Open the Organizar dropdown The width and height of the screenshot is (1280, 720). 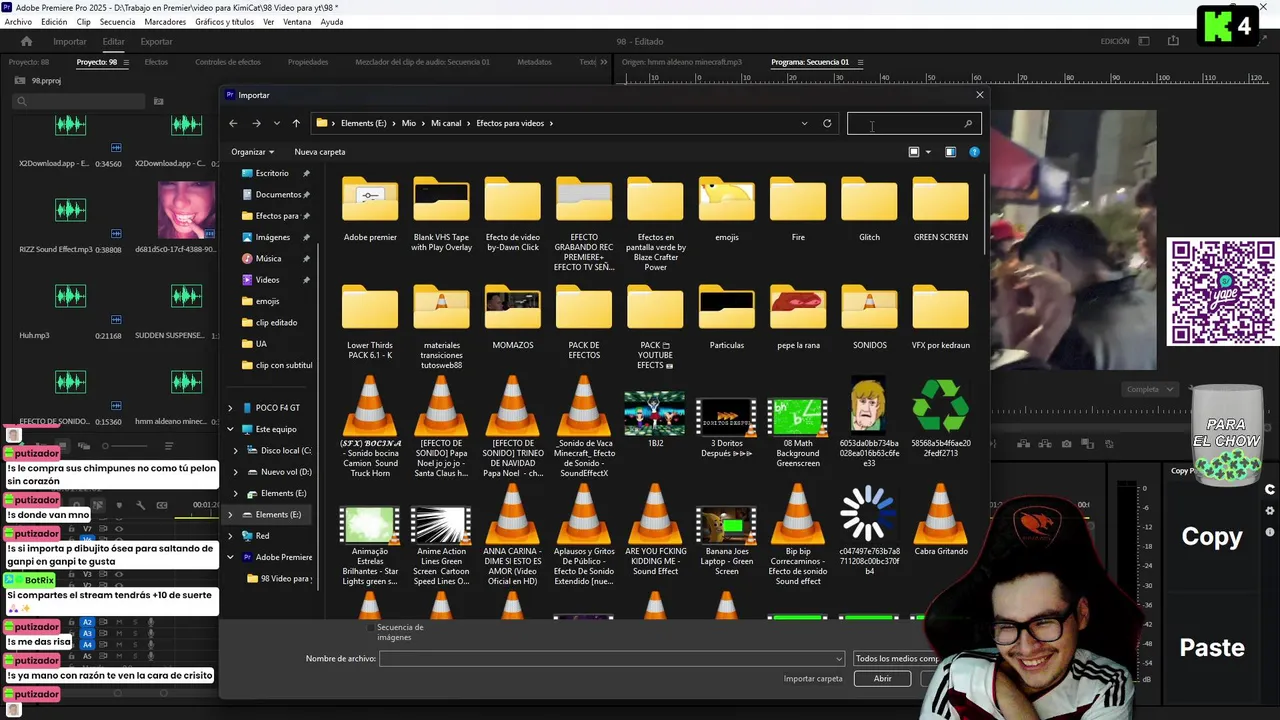point(252,152)
